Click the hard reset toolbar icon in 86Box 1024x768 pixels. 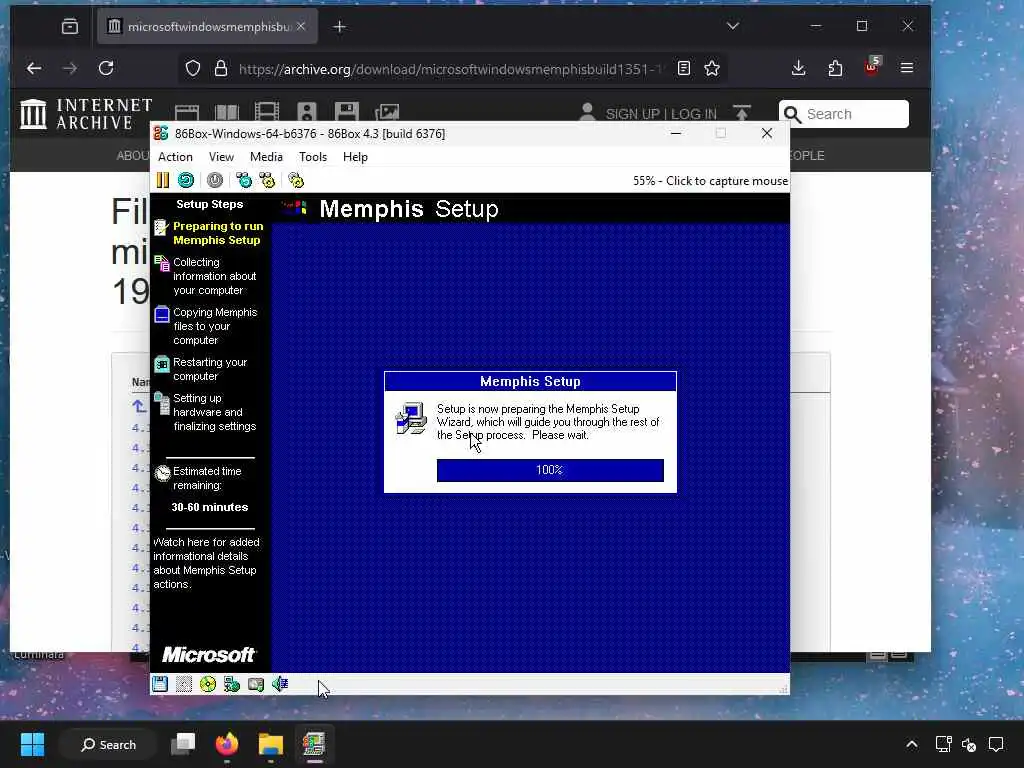(186, 180)
